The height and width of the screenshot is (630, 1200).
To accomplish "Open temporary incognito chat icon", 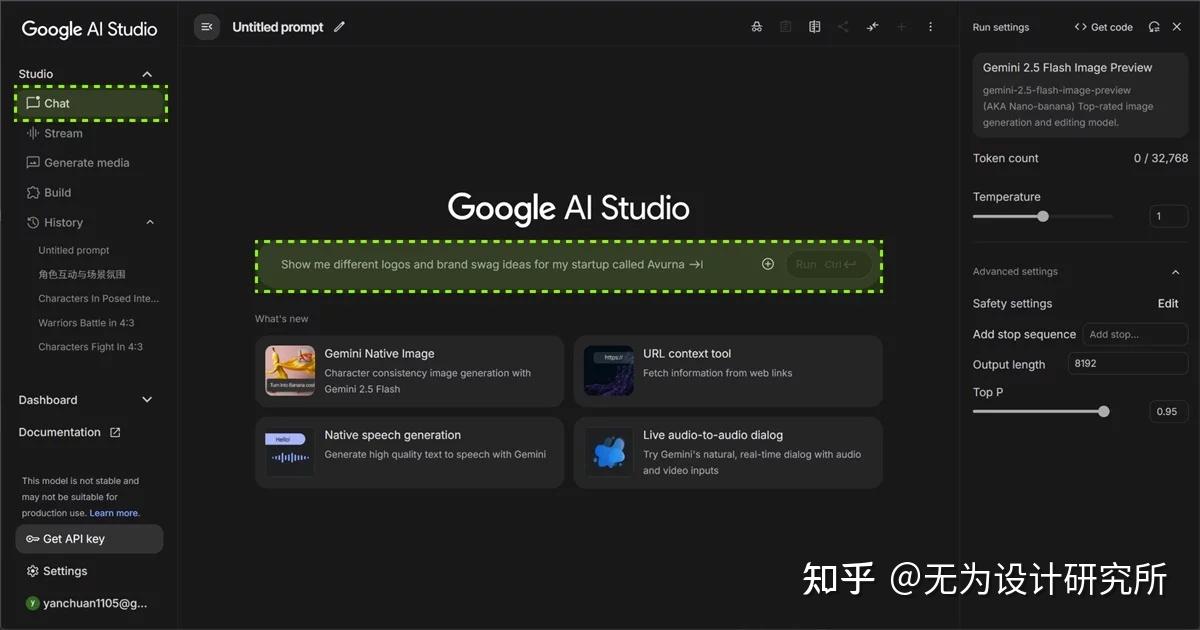I will tap(757, 27).
